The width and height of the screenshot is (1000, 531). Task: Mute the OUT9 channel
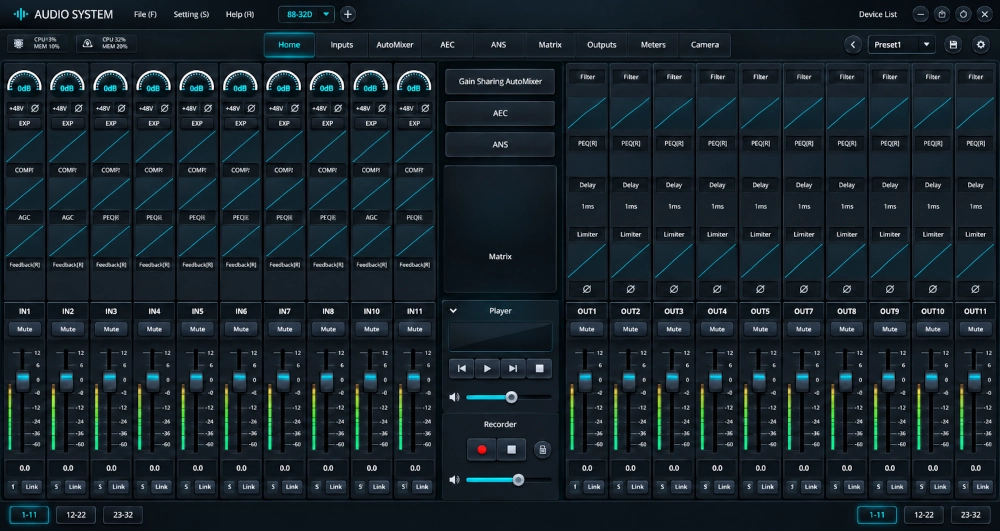(x=890, y=329)
